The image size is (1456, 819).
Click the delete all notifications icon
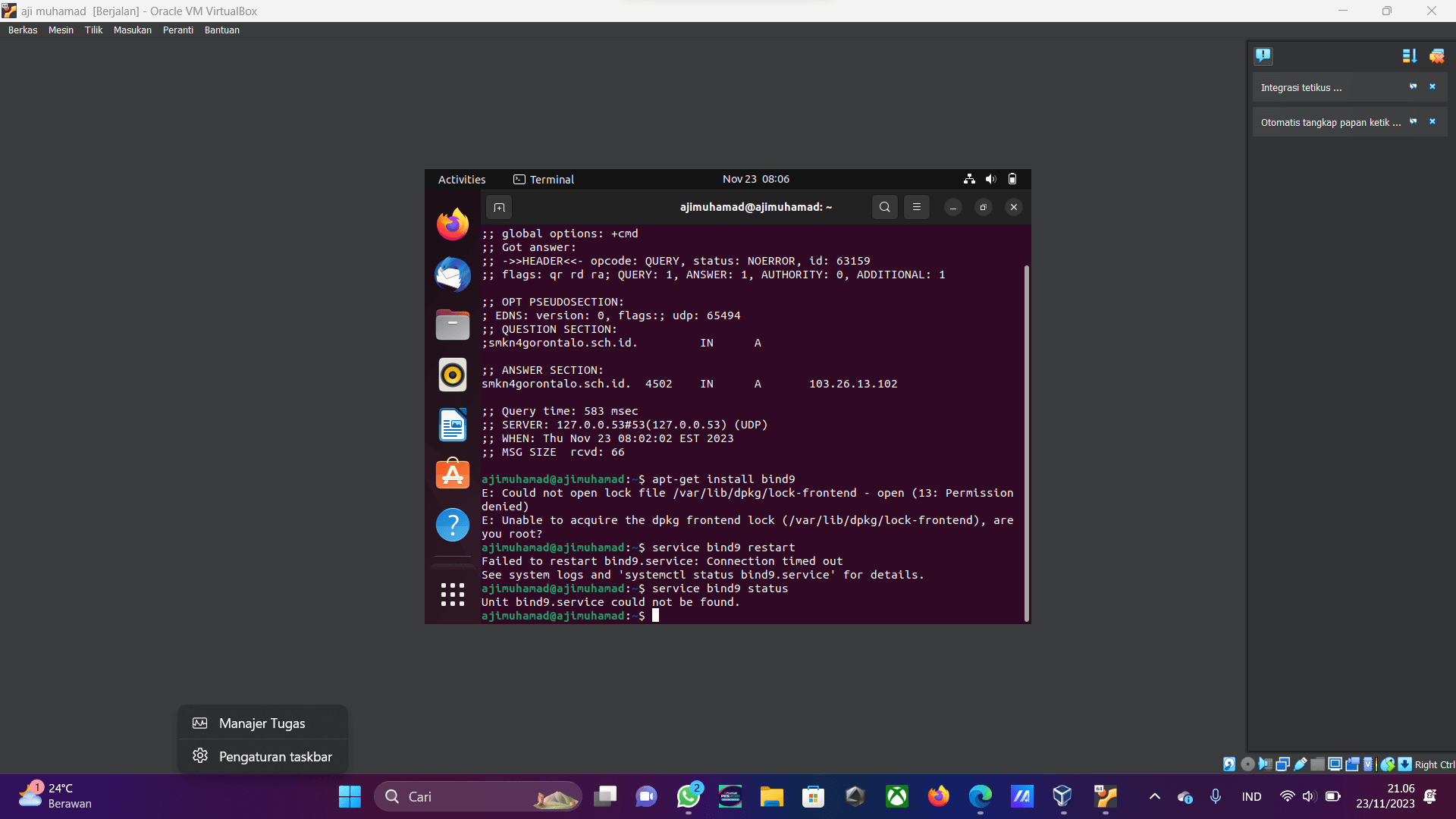click(1437, 55)
